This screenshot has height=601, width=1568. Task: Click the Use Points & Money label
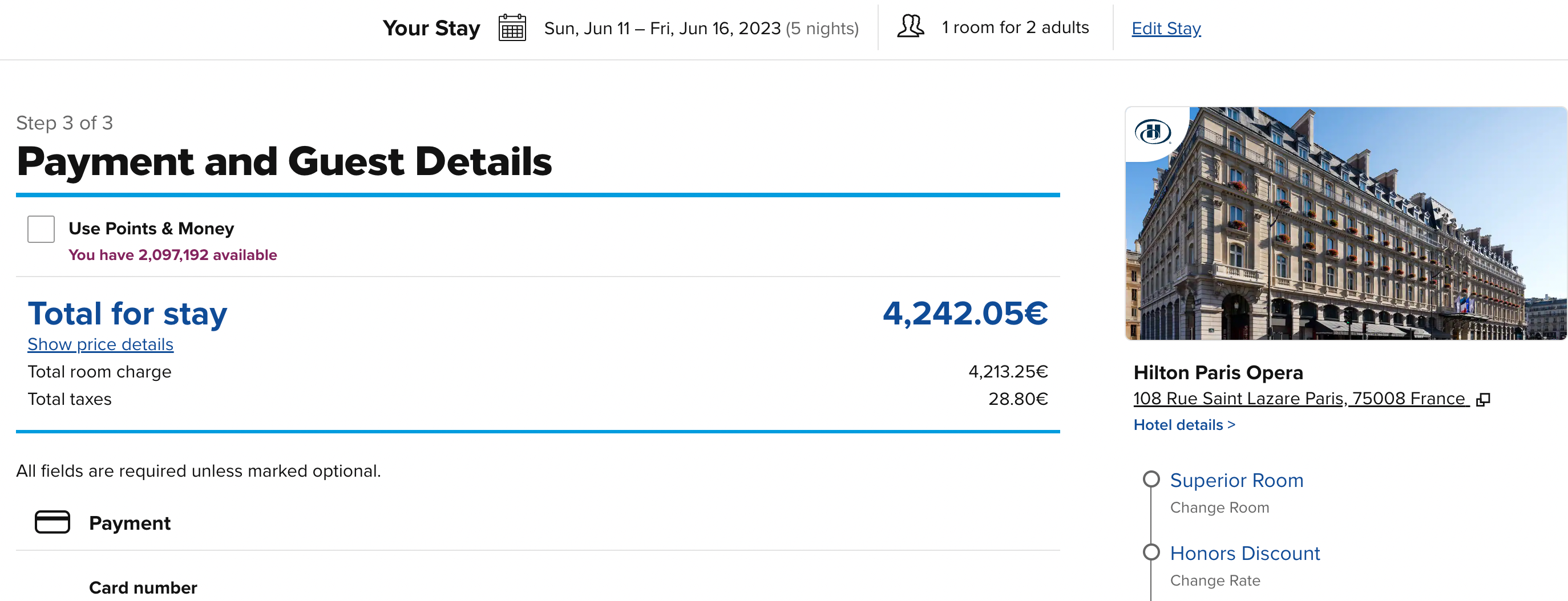point(151,229)
